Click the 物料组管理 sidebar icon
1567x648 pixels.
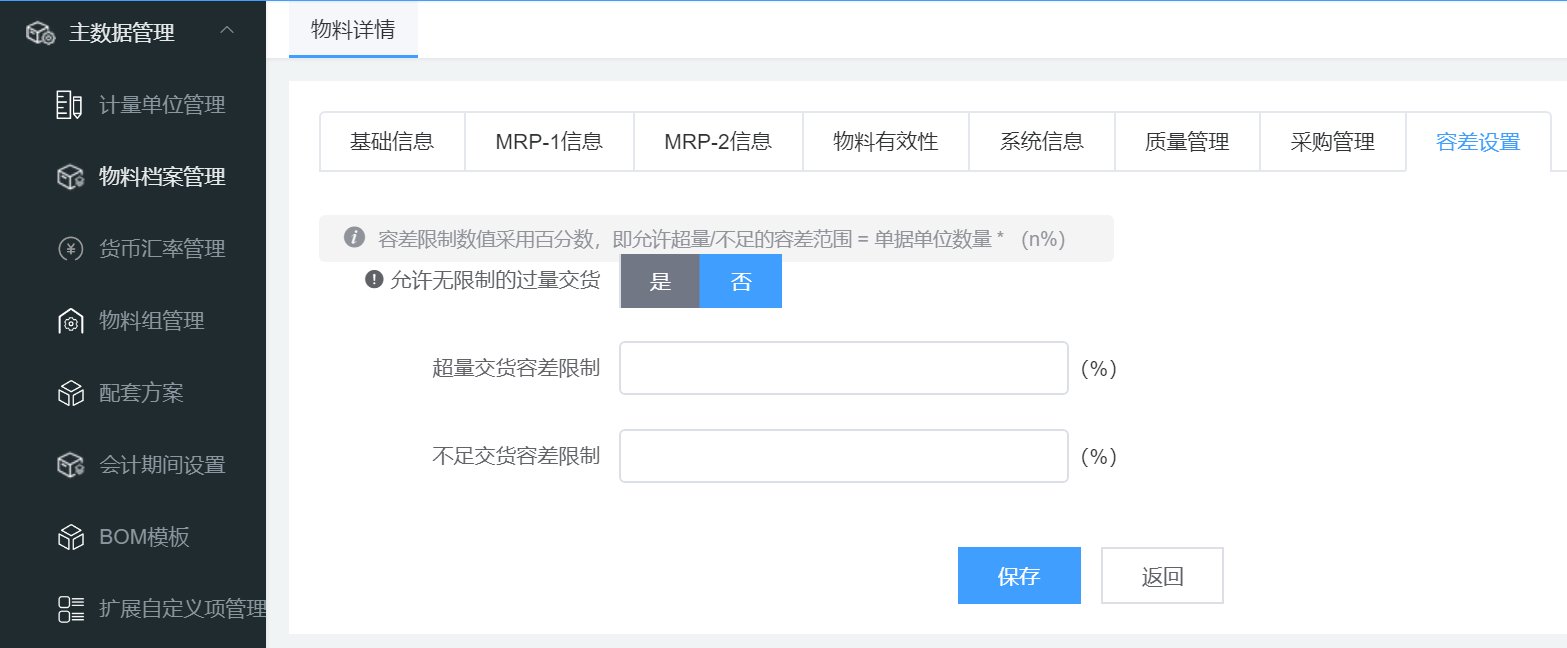coord(69,321)
